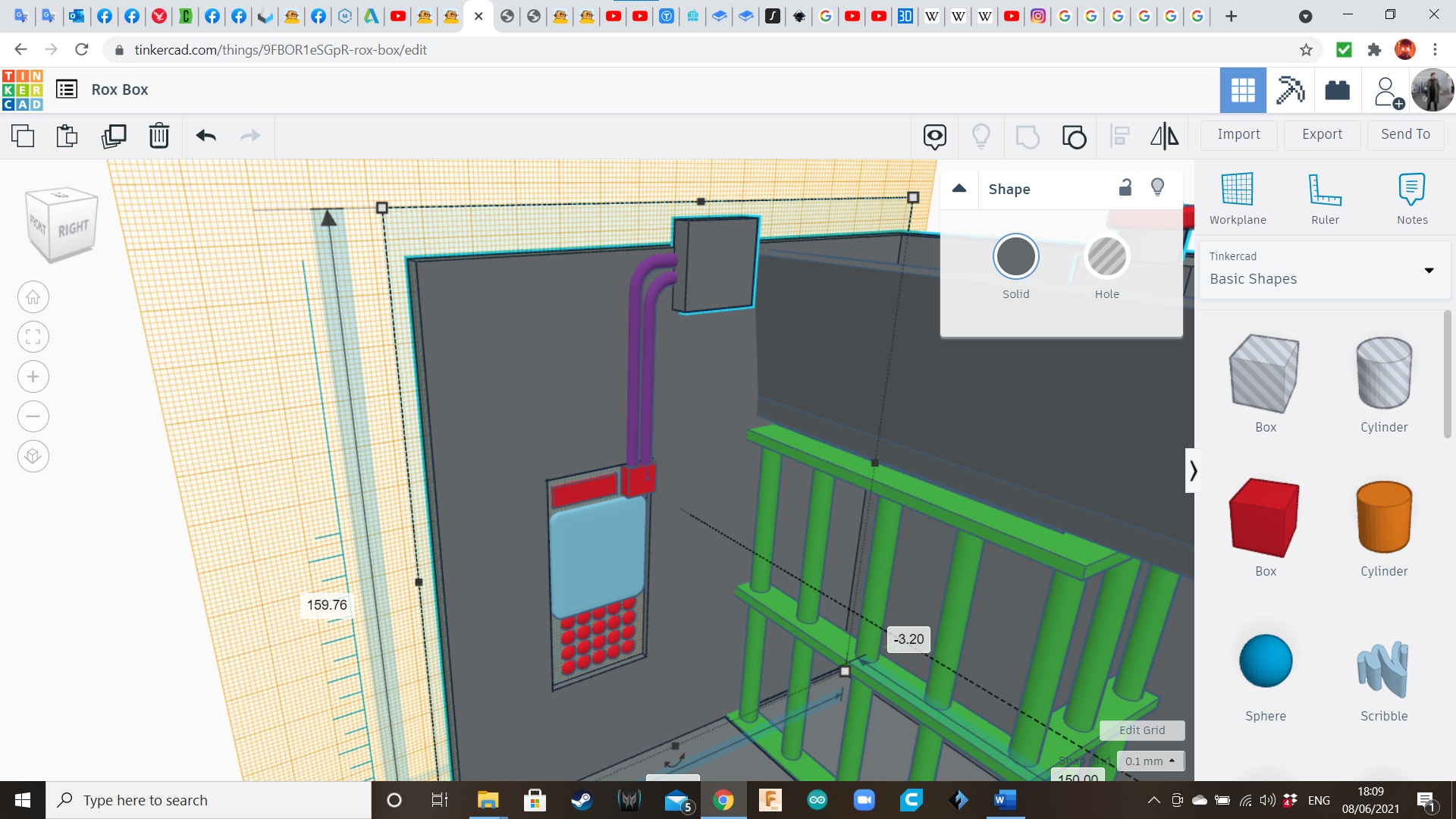1456x819 pixels.
Task: Toggle shape visibility with the lightbulb icon
Action: 1157,188
